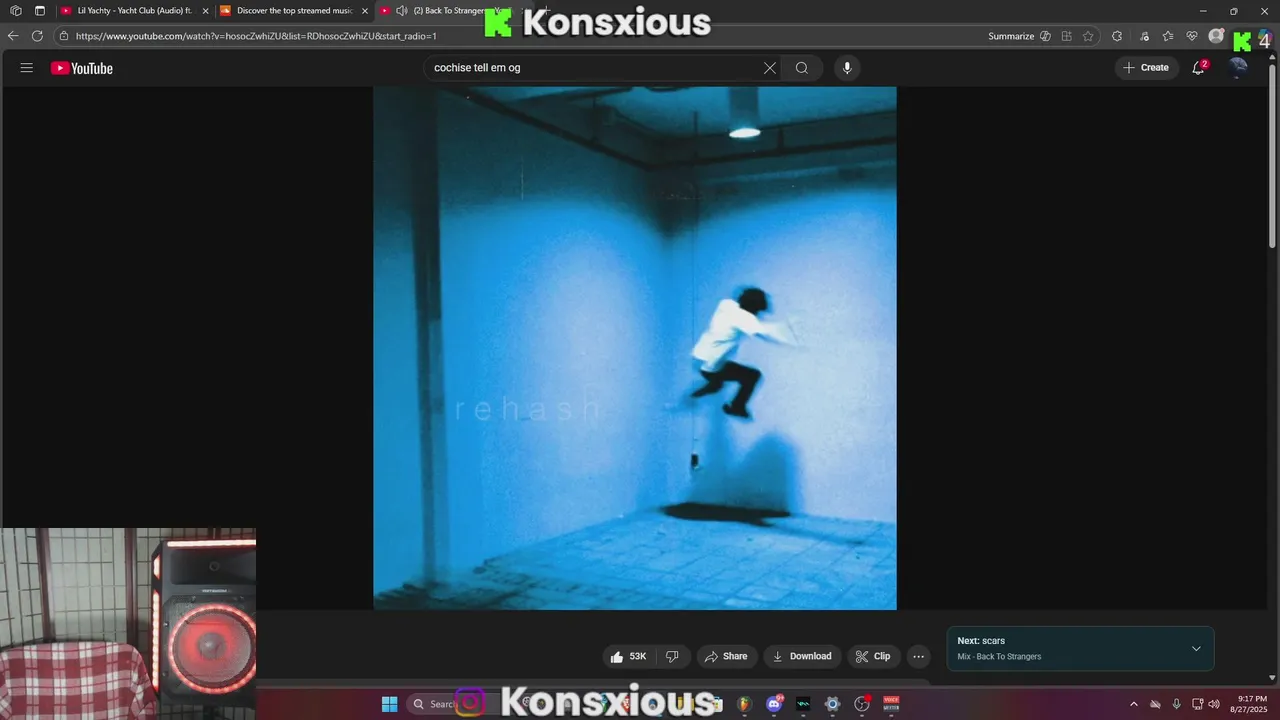Open the Copilot icon beside Summarize
The height and width of the screenshot is (720, 1280).
[1045, 36]
